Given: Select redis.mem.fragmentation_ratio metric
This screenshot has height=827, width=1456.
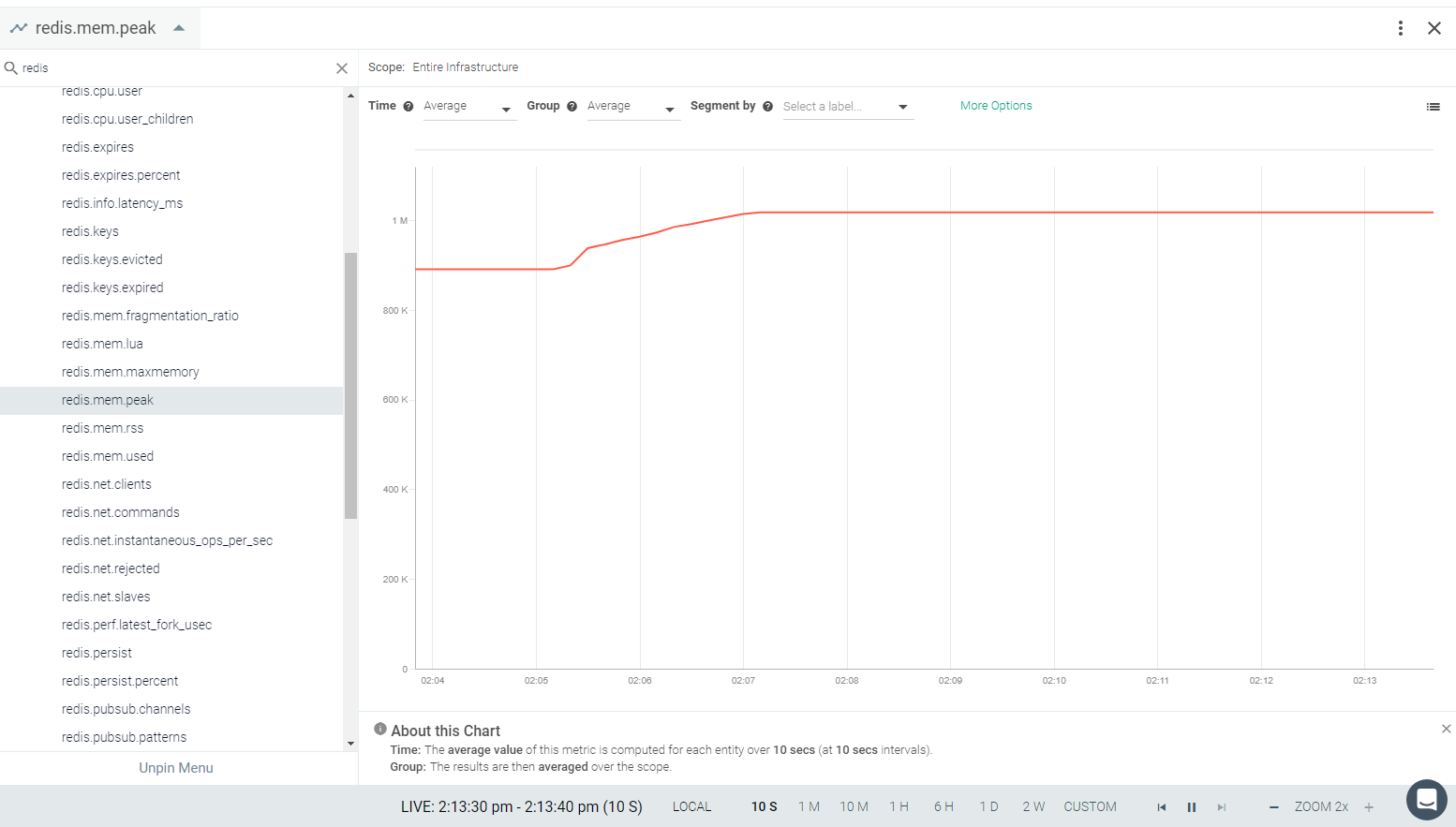Looking at the screenshot, I should [171, 316].
